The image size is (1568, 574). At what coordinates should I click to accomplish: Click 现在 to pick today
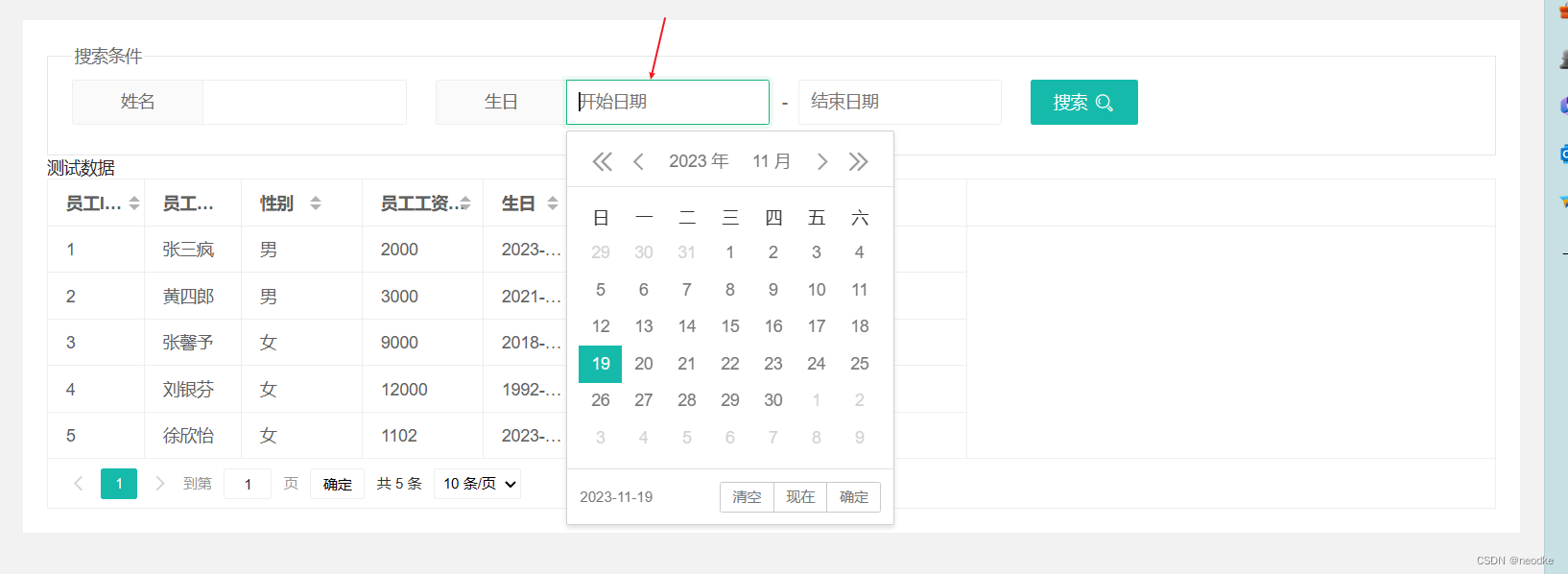click(x=800, y=497)
